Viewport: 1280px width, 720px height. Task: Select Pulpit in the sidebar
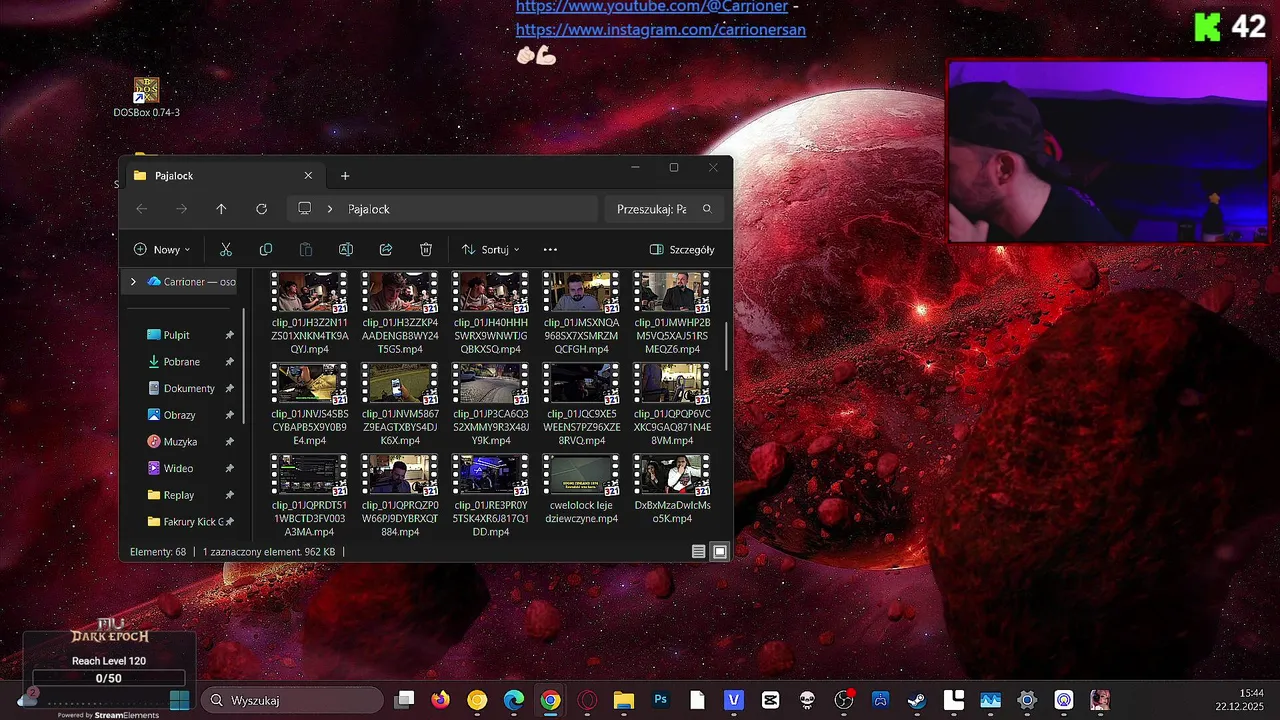click(x=176, y=335)
